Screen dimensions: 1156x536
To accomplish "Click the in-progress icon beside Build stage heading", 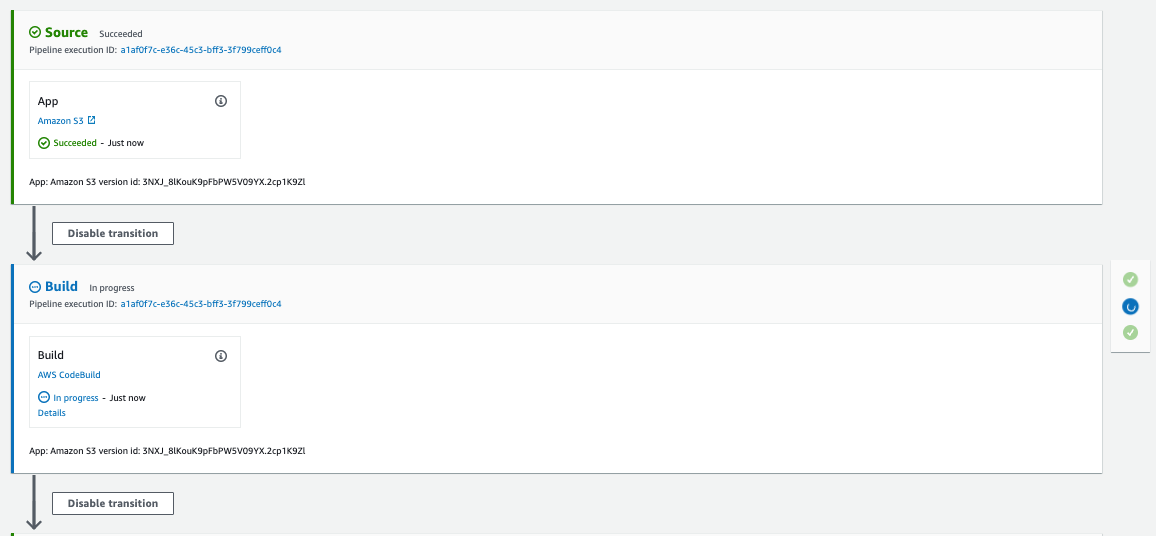I will pyautogui.click(x=35, y=287).
